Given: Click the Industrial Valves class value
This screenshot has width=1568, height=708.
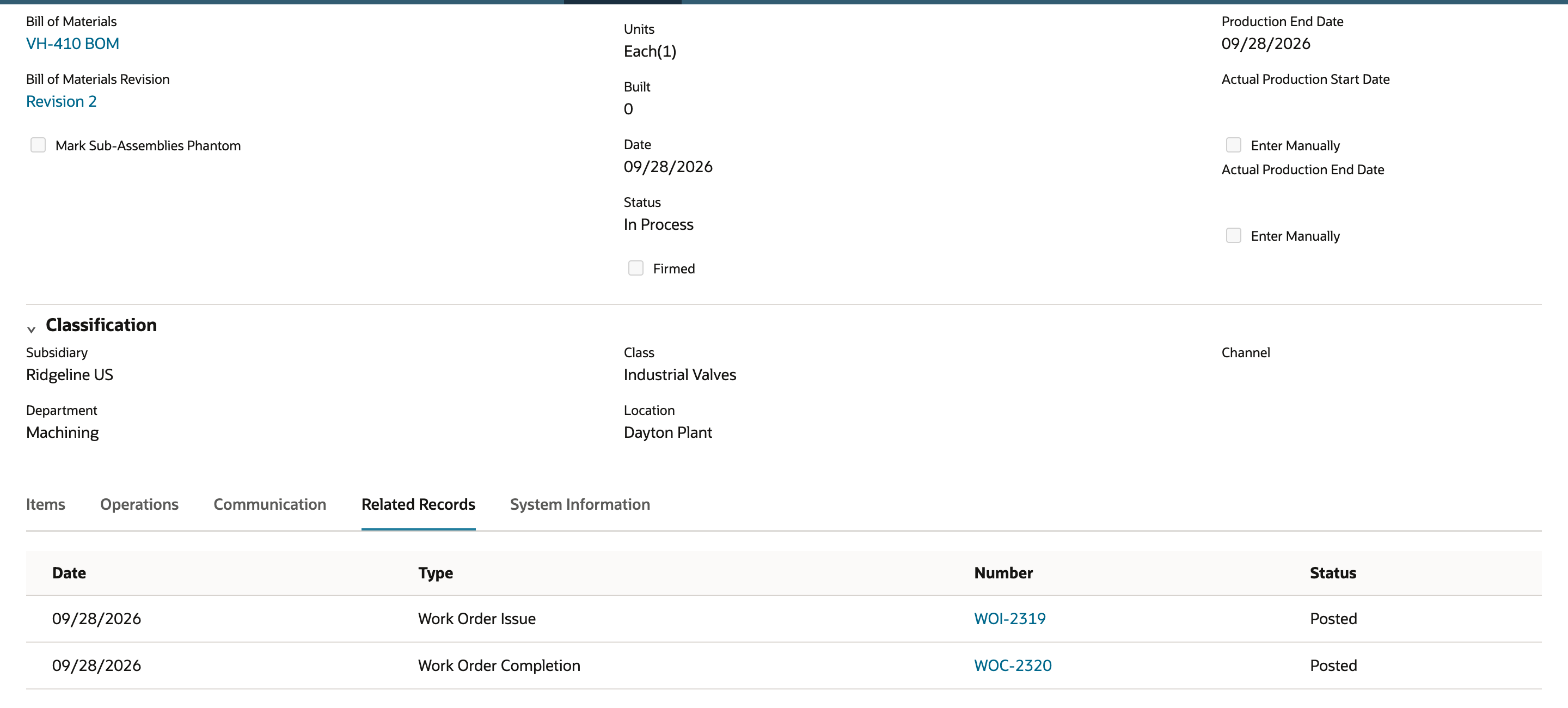Looking at the screenshot, I should pos(679,375).
